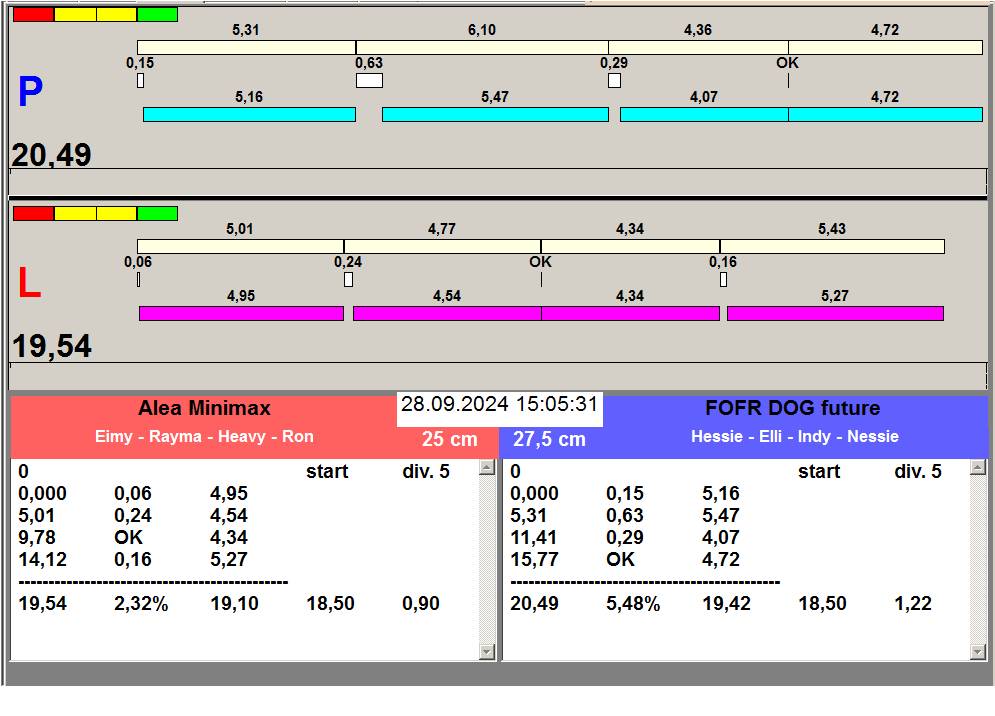Click the 25 cm jump height label
Viewport: 995px width, 716px height.
click(x=449, y=440)
